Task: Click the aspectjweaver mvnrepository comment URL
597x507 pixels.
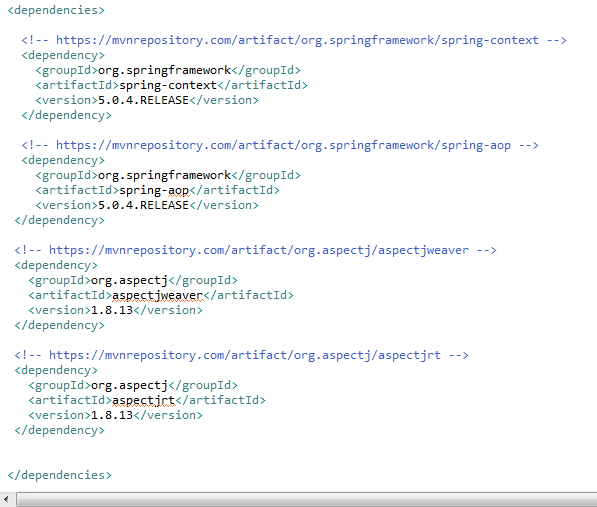Action: pos(259,250)
